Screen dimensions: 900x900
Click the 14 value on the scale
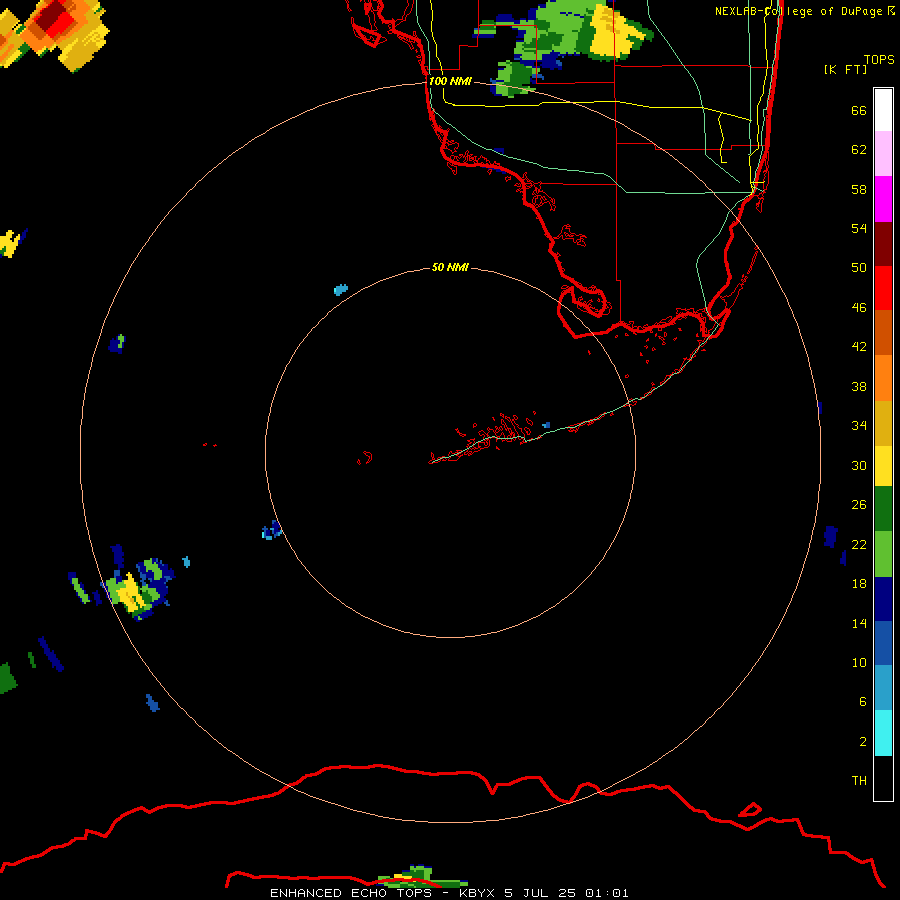(859, 623)
